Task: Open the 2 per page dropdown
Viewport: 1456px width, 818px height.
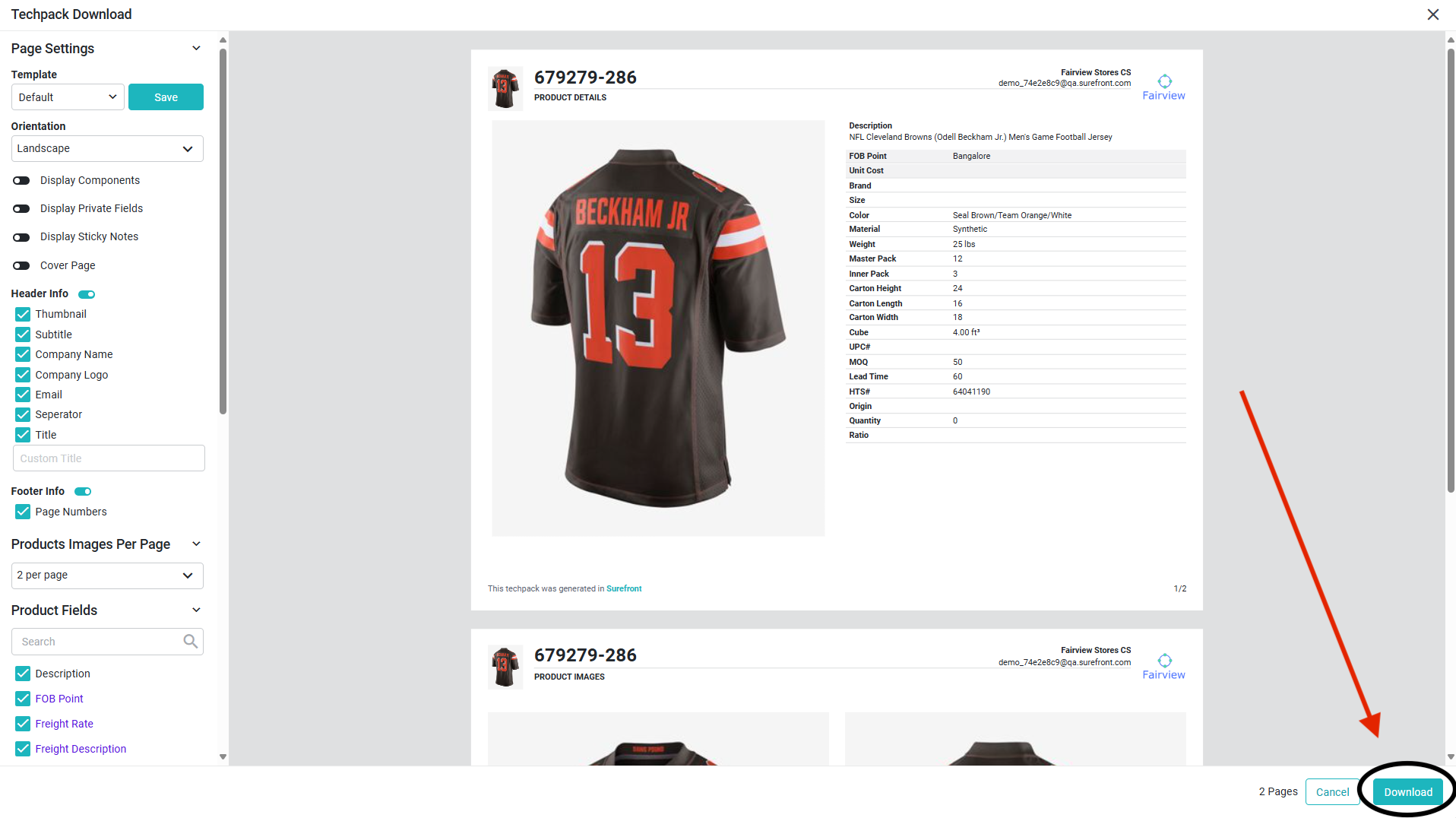Action: point(107,575)
